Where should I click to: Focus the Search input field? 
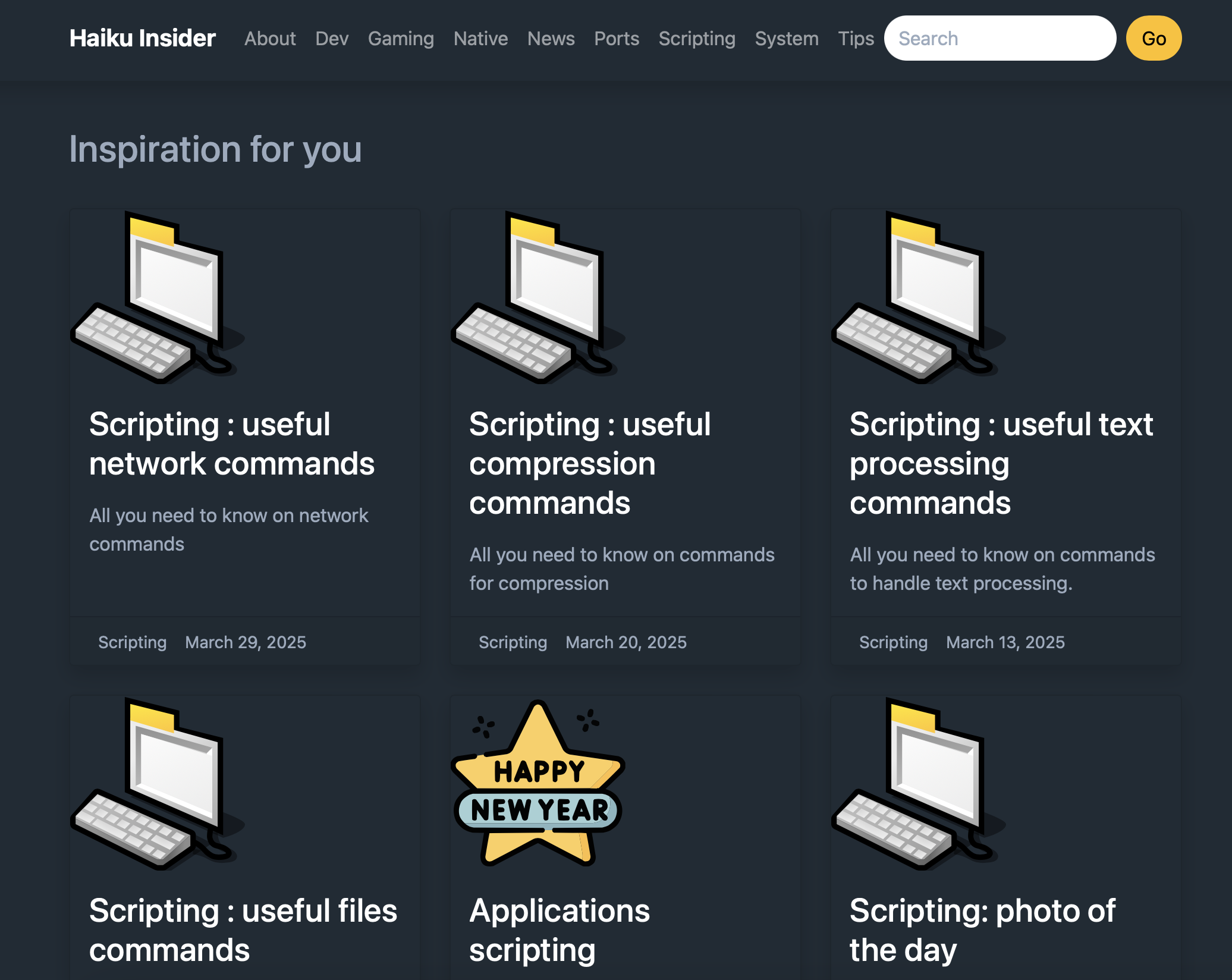click(x=1000, y=38)
